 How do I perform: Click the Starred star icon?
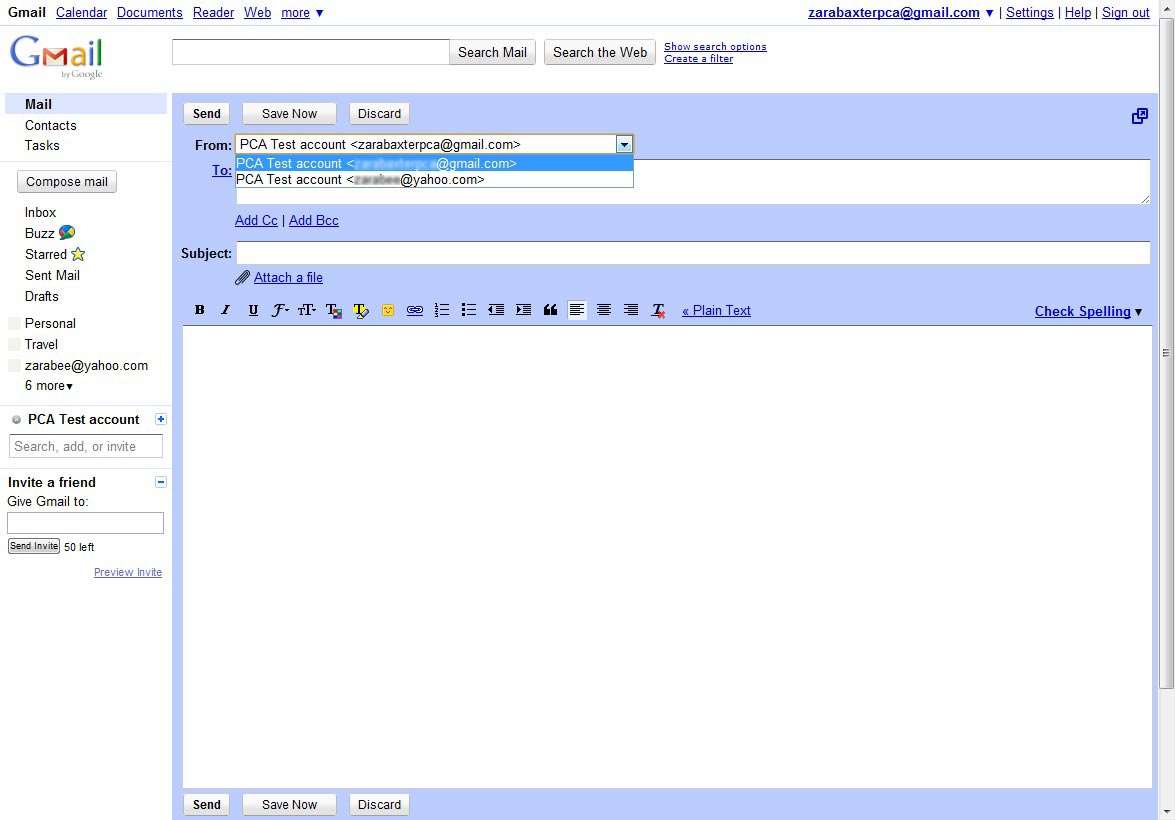coord(78,254)
